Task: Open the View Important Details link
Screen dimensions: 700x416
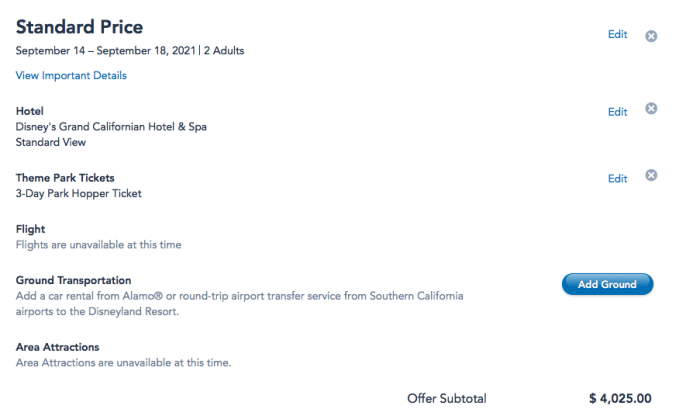Action: click(71, 75)
